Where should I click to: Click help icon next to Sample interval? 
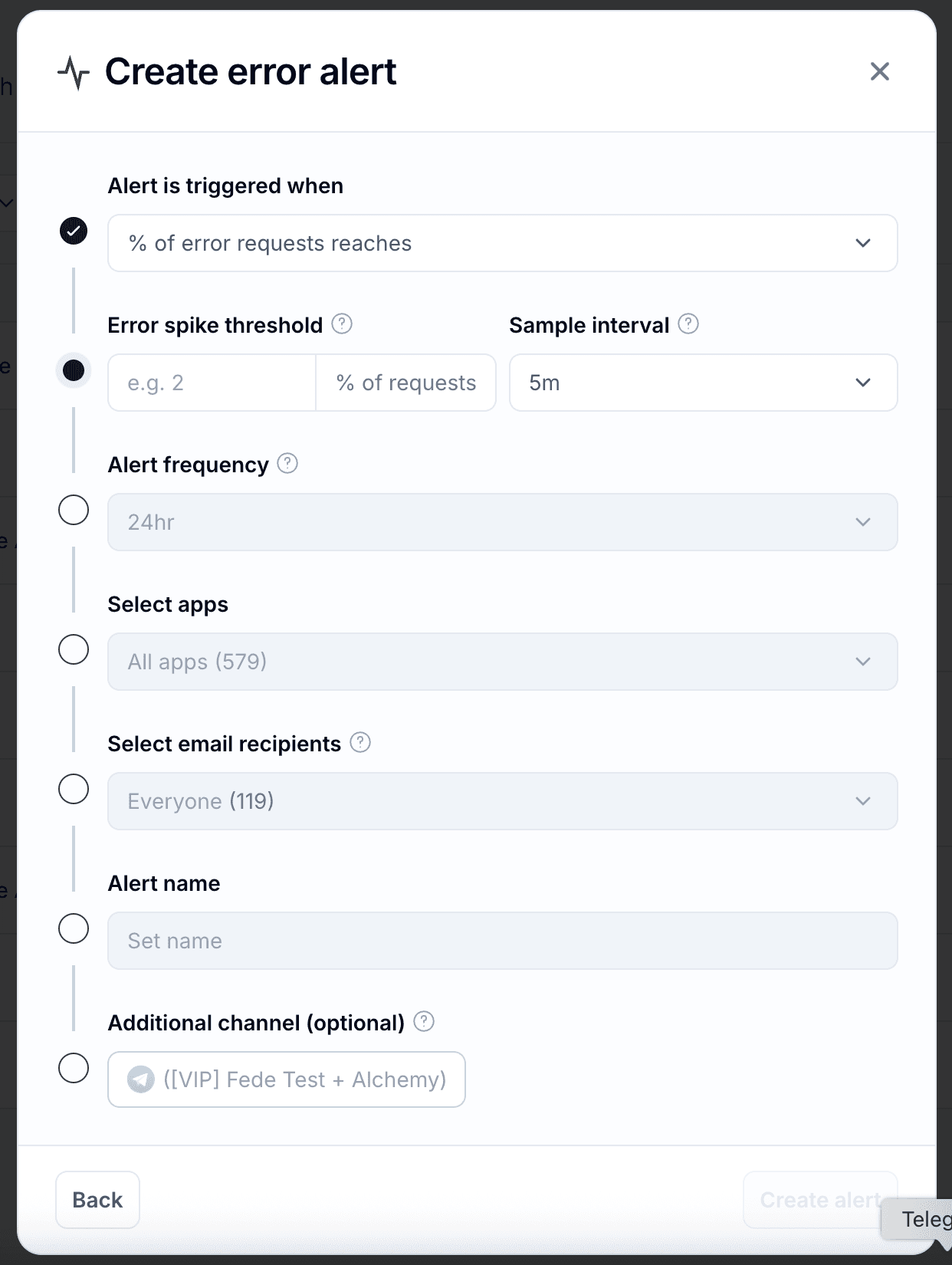coord(688,324)
